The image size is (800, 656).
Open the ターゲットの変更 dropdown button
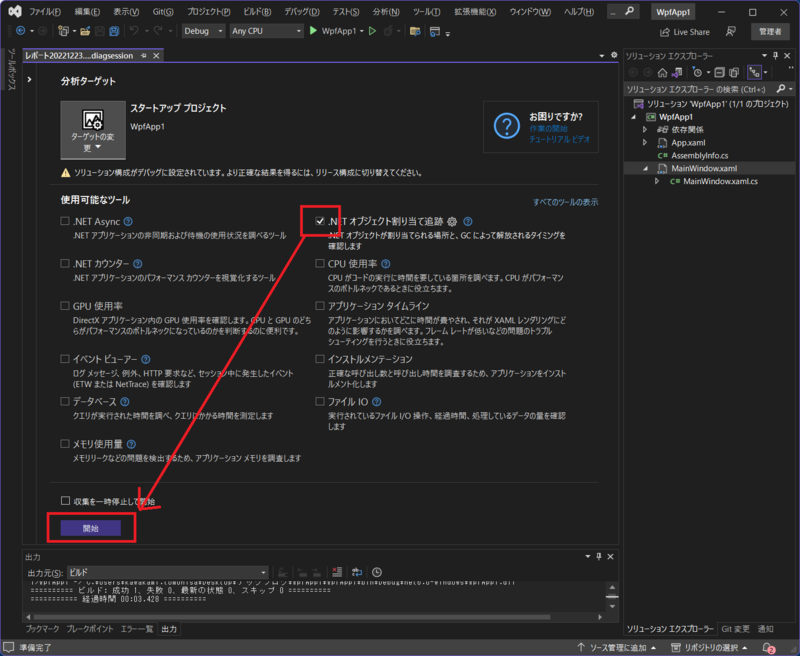point(93,130)
